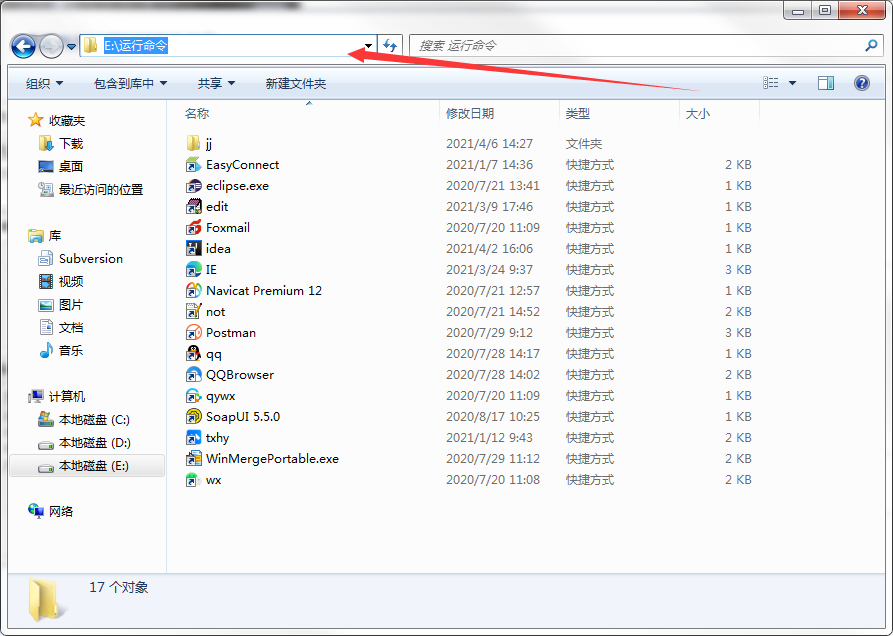Sort by the 类型 column header
The image size is (893, 636).
point(577,113)
